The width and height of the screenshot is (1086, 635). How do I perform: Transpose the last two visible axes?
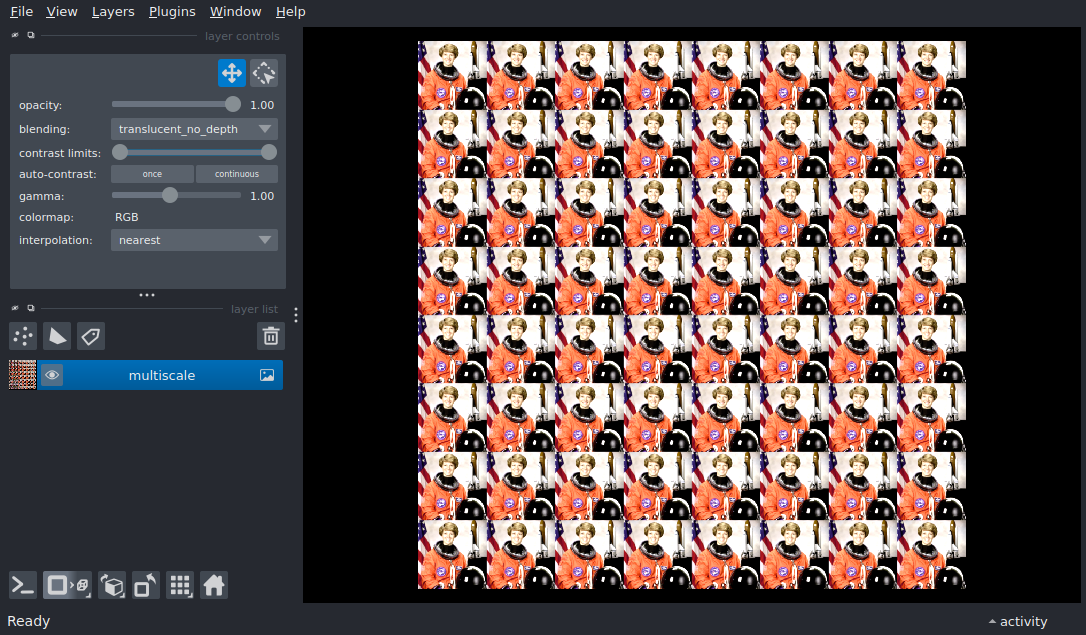tap(146, 586)
